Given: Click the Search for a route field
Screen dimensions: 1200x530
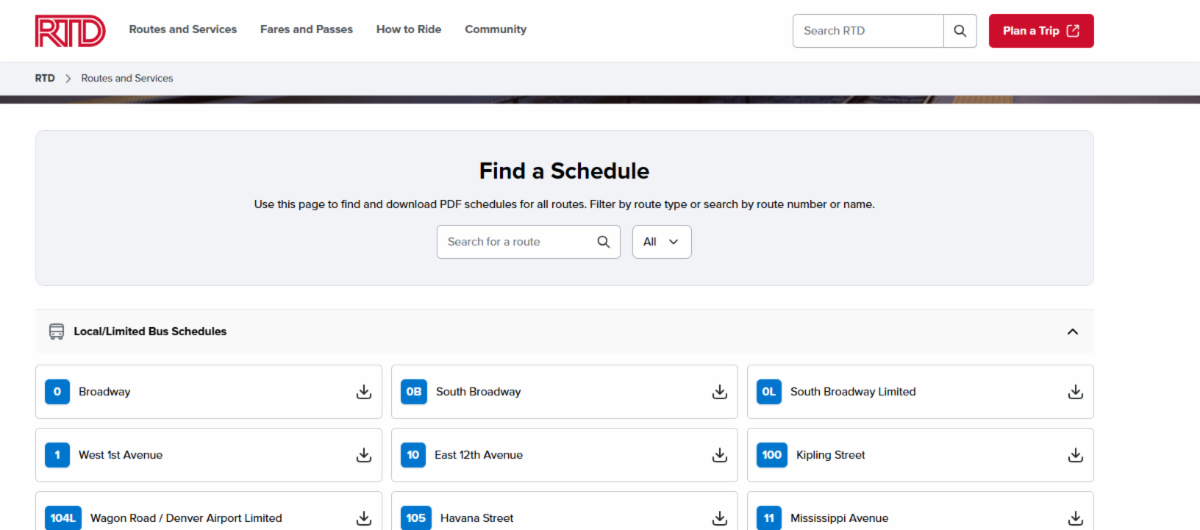Looking at the screenshot, I should 515,242.
